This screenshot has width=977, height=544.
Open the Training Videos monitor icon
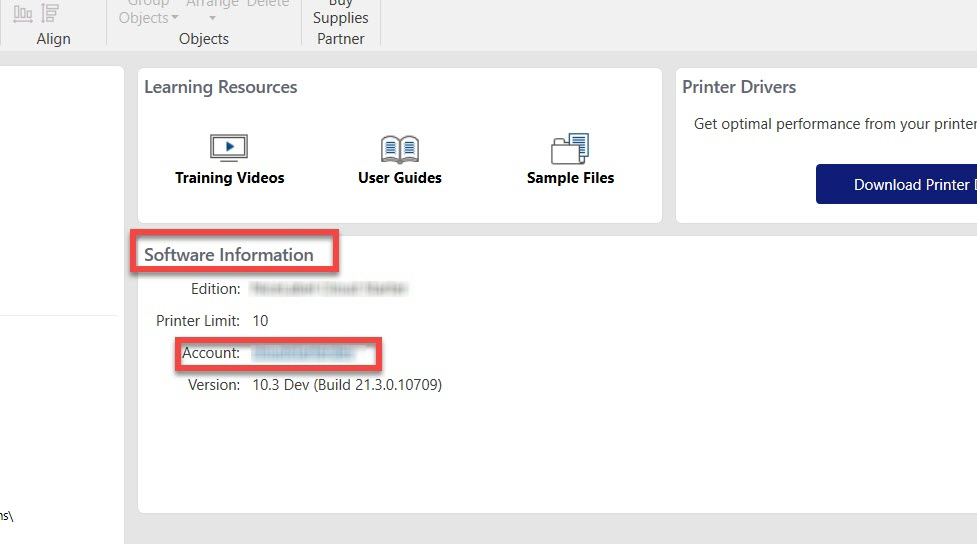point(229,148)
